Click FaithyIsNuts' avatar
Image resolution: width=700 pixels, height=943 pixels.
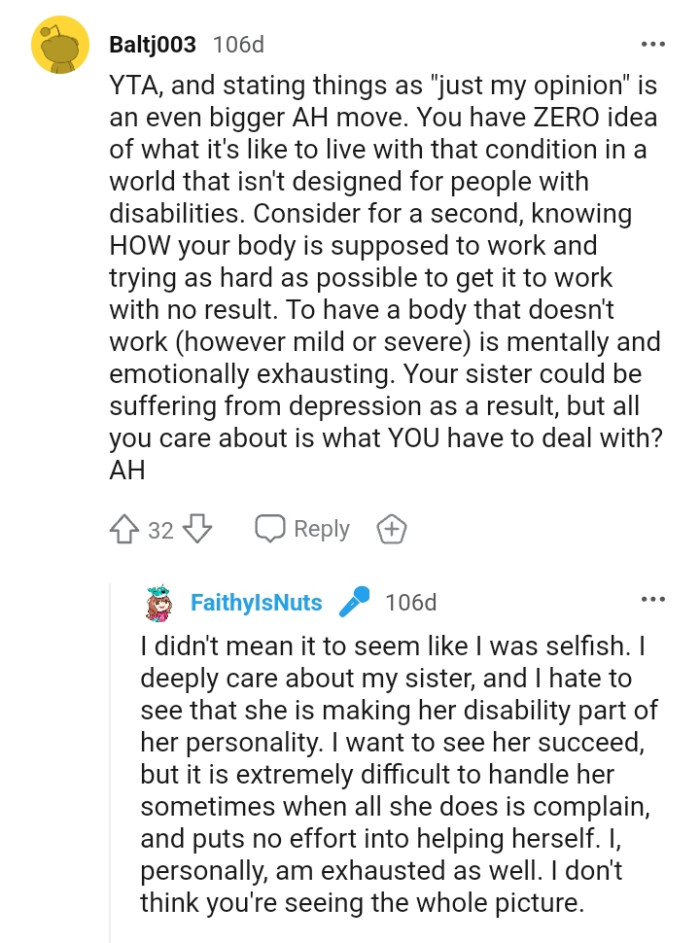[x=157, y=601]
